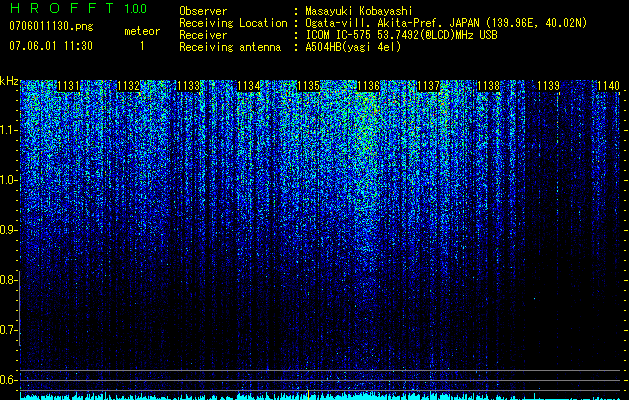Image resolution: width=629 pixels, height=400 pixels.
Task: Click the HROFFT program title
Action: point(62,8)
